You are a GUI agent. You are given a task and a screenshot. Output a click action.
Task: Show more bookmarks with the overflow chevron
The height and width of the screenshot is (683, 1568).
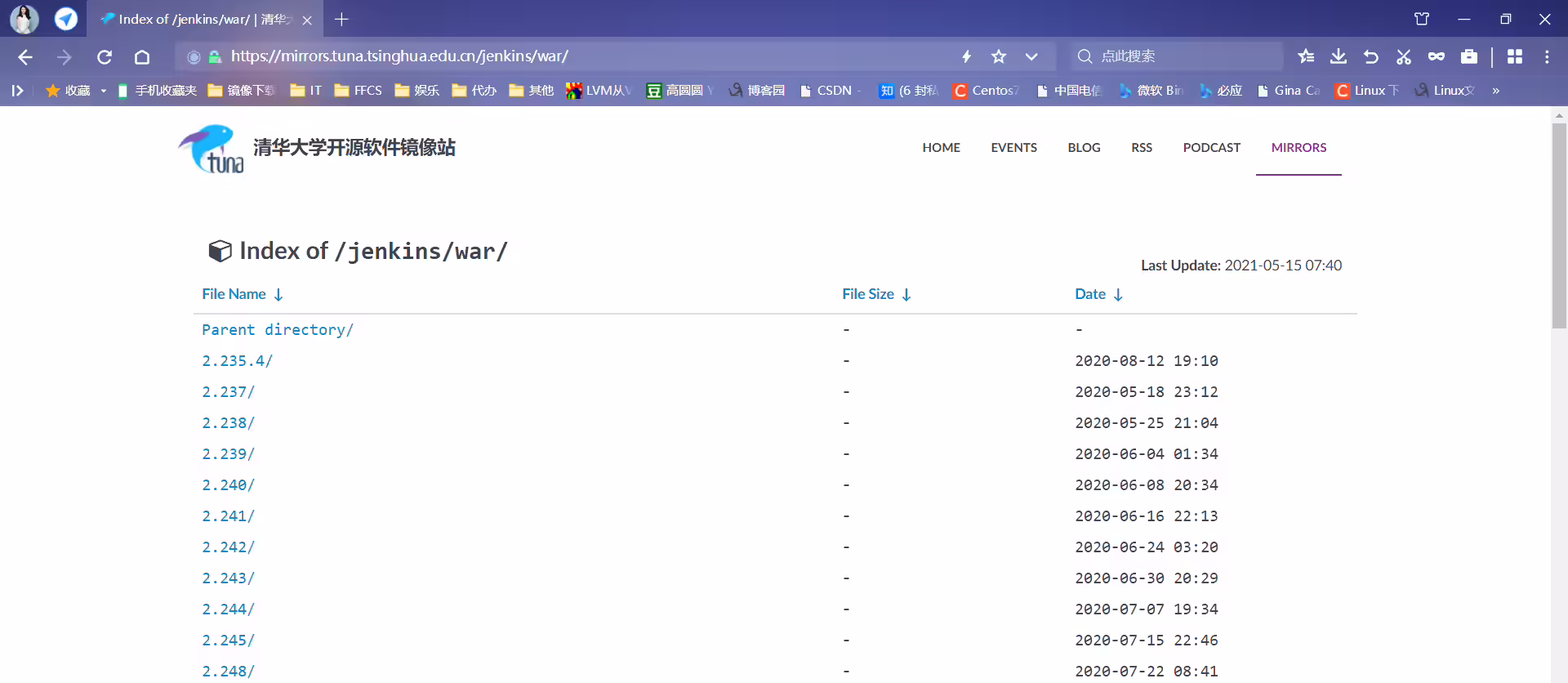(x=1495, y=91)
